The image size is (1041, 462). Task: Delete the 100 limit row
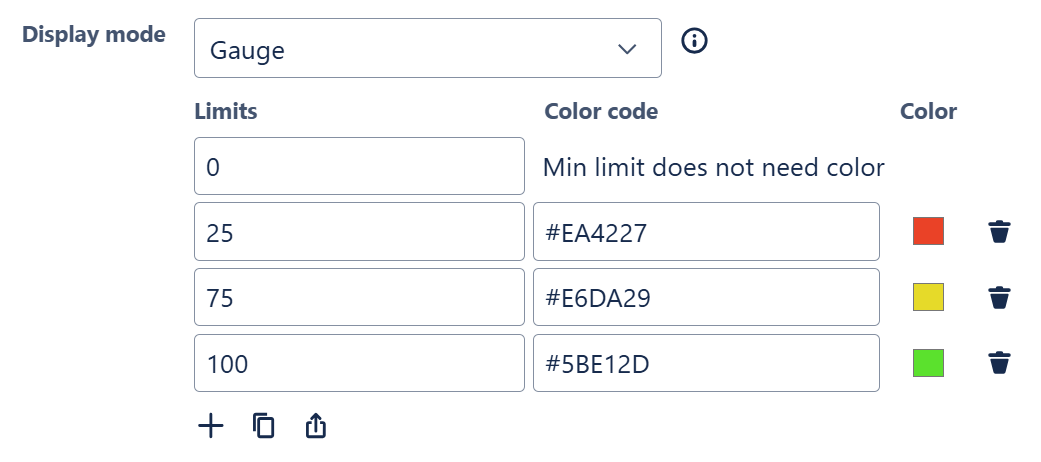tap(998, 362)
